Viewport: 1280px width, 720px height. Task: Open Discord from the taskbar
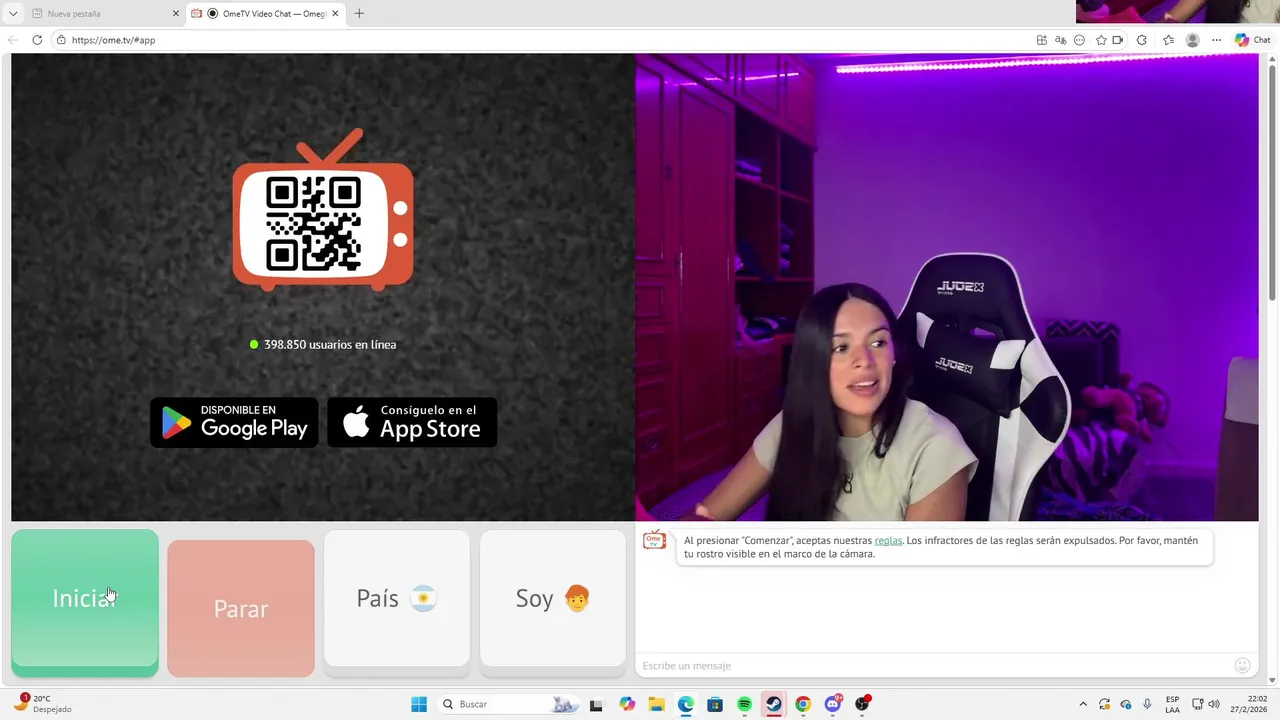pyautogui.click(x=833, y=704)
